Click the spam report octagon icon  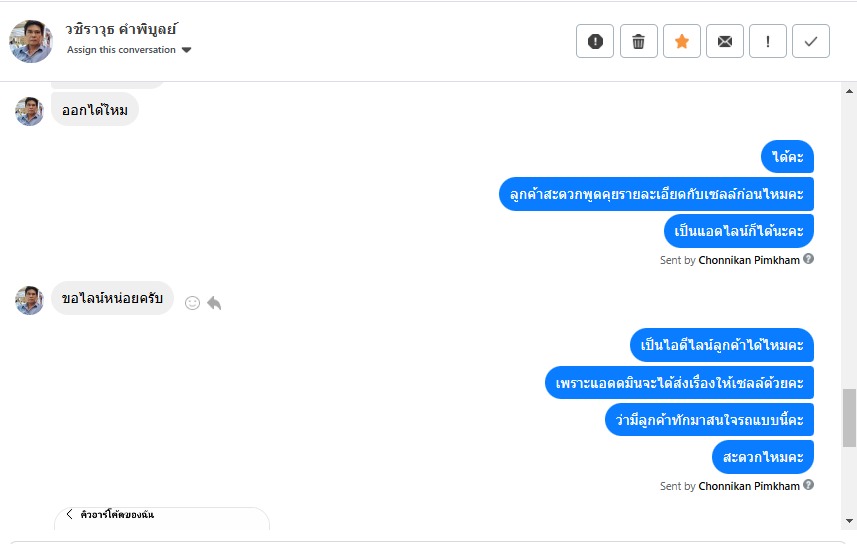click(595, 41)
